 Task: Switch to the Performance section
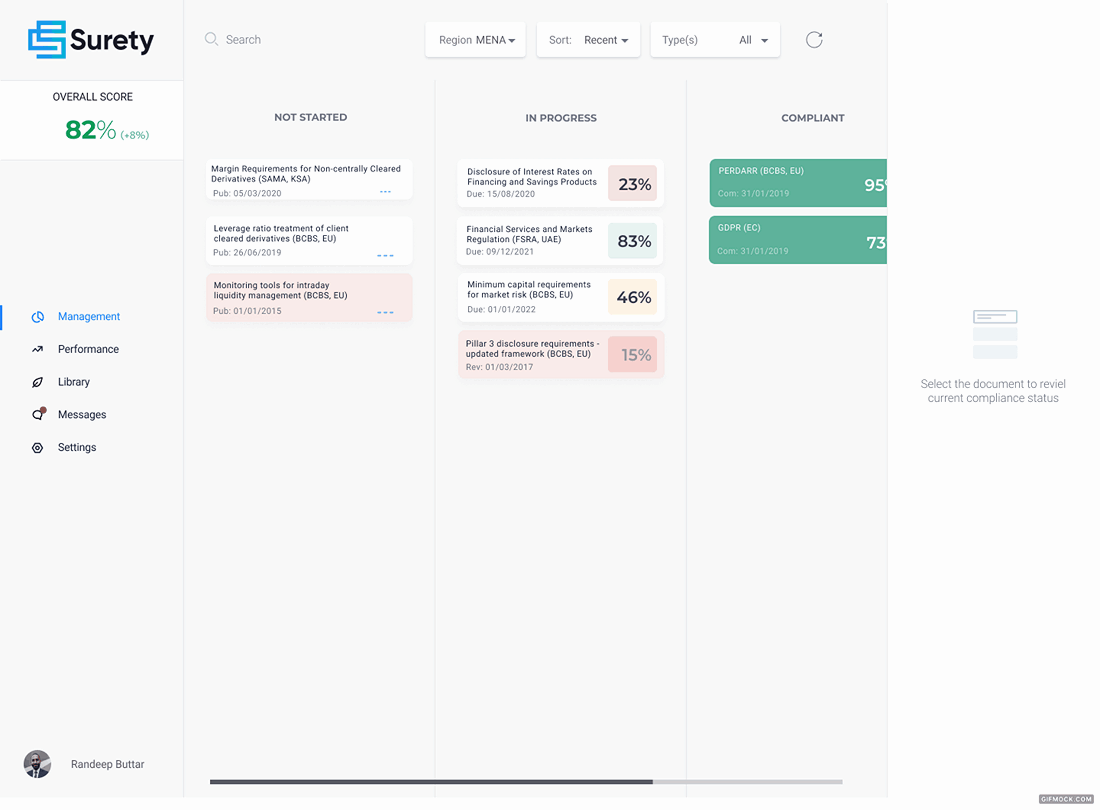point(88,349)
